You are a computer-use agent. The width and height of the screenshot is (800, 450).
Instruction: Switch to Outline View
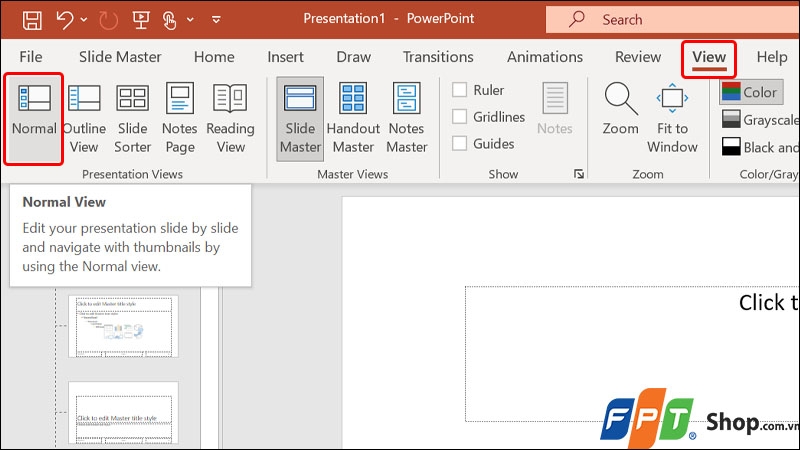pos(84,118)
